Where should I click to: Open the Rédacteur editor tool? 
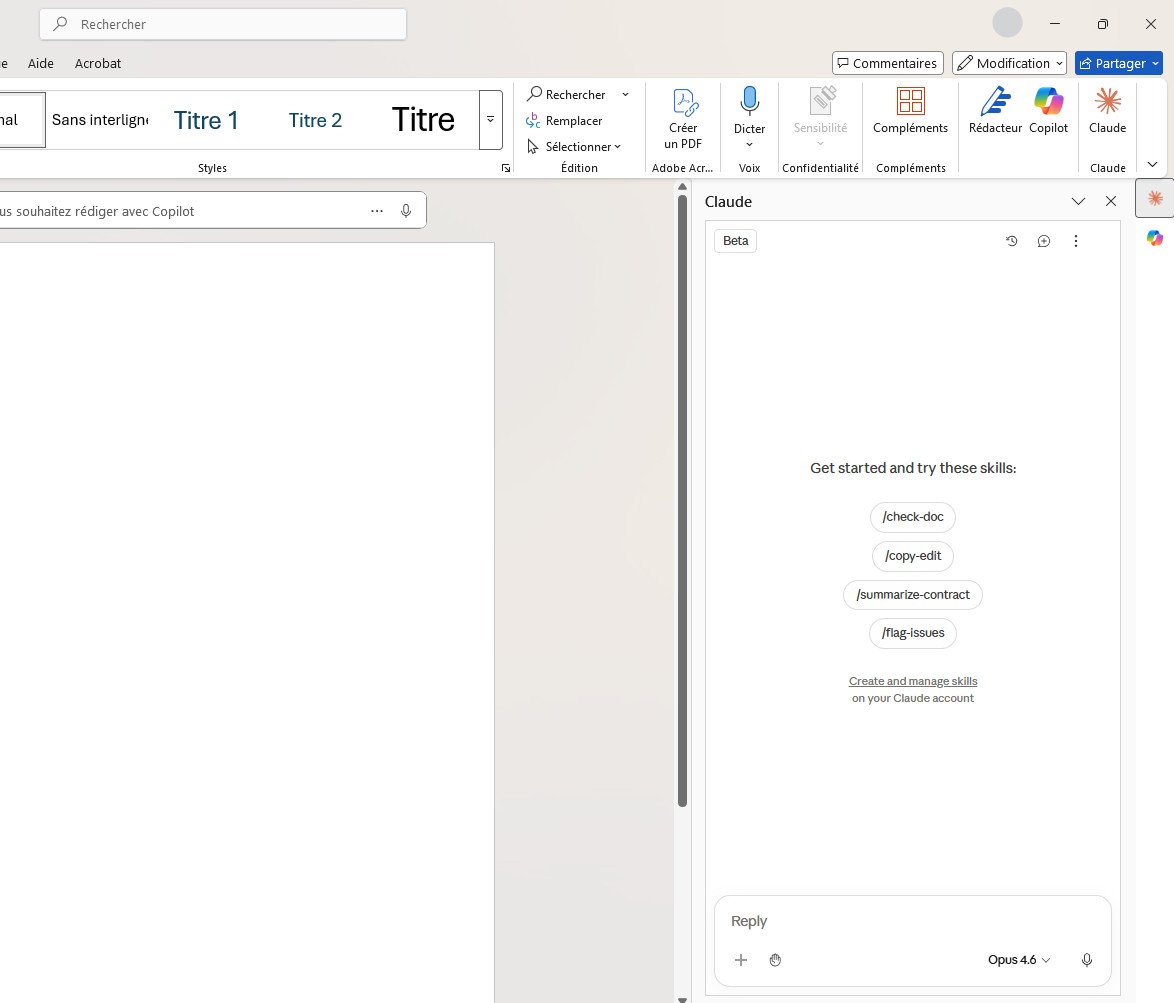(x=995, y=103)
